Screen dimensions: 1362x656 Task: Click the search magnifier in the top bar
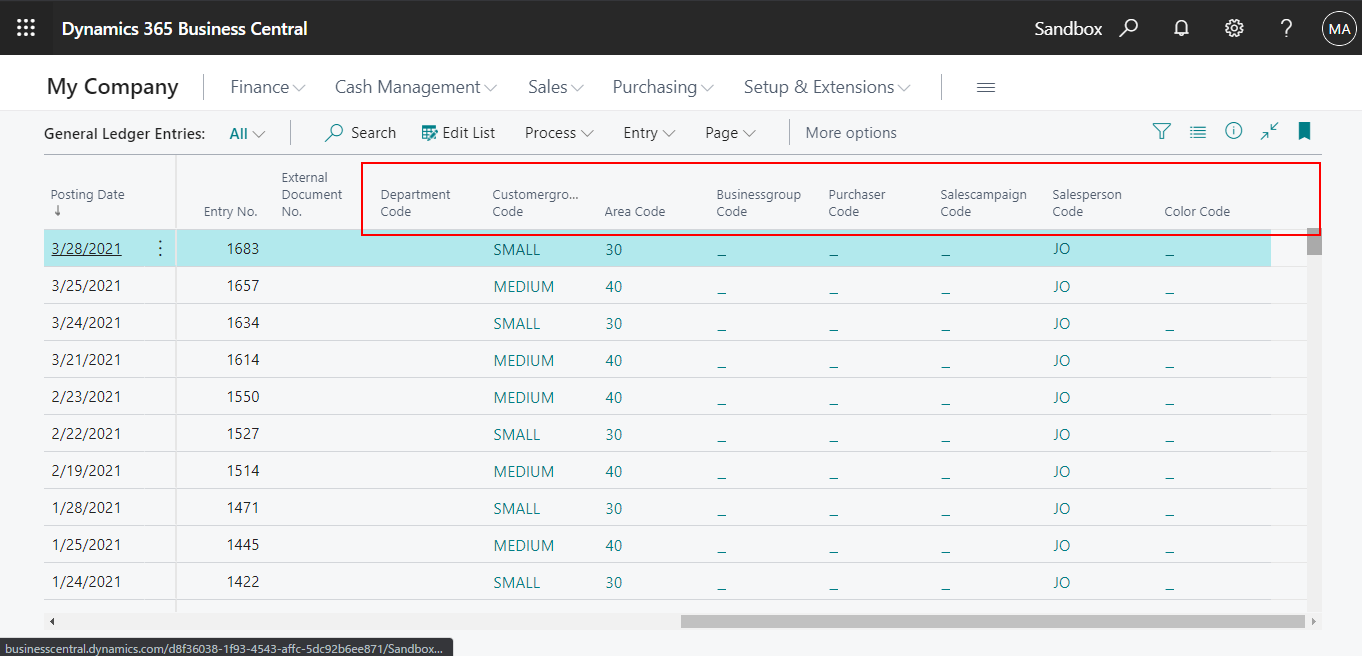tap(1128, 27)
